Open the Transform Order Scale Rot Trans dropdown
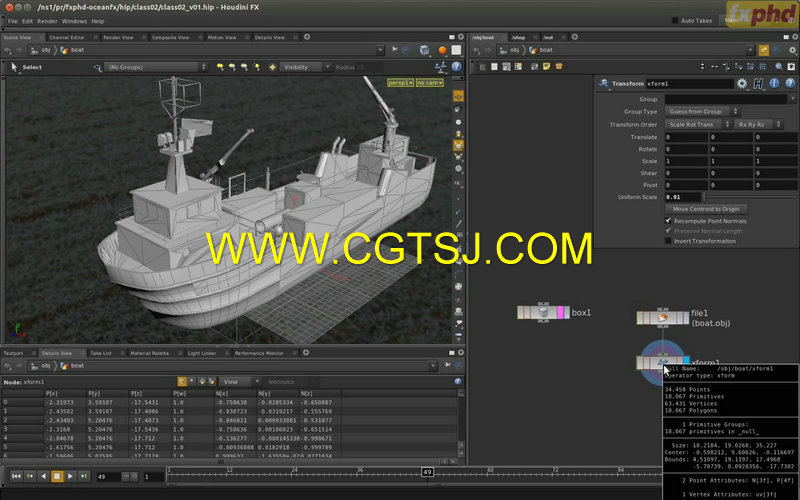Viewport: 800px width, 500px height. pos(698,124)
